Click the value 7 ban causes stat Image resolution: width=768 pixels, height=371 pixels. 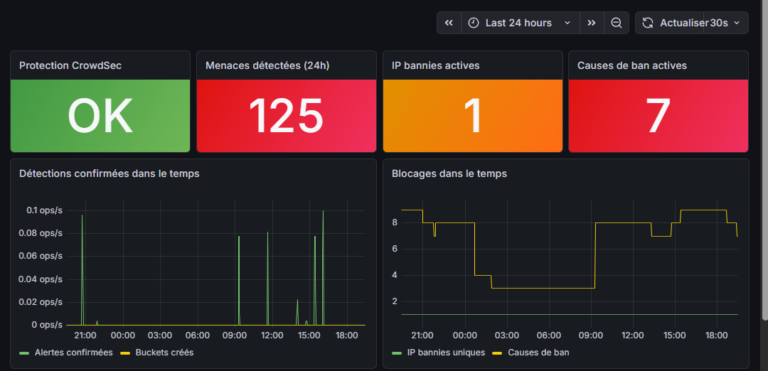(658, 116)
